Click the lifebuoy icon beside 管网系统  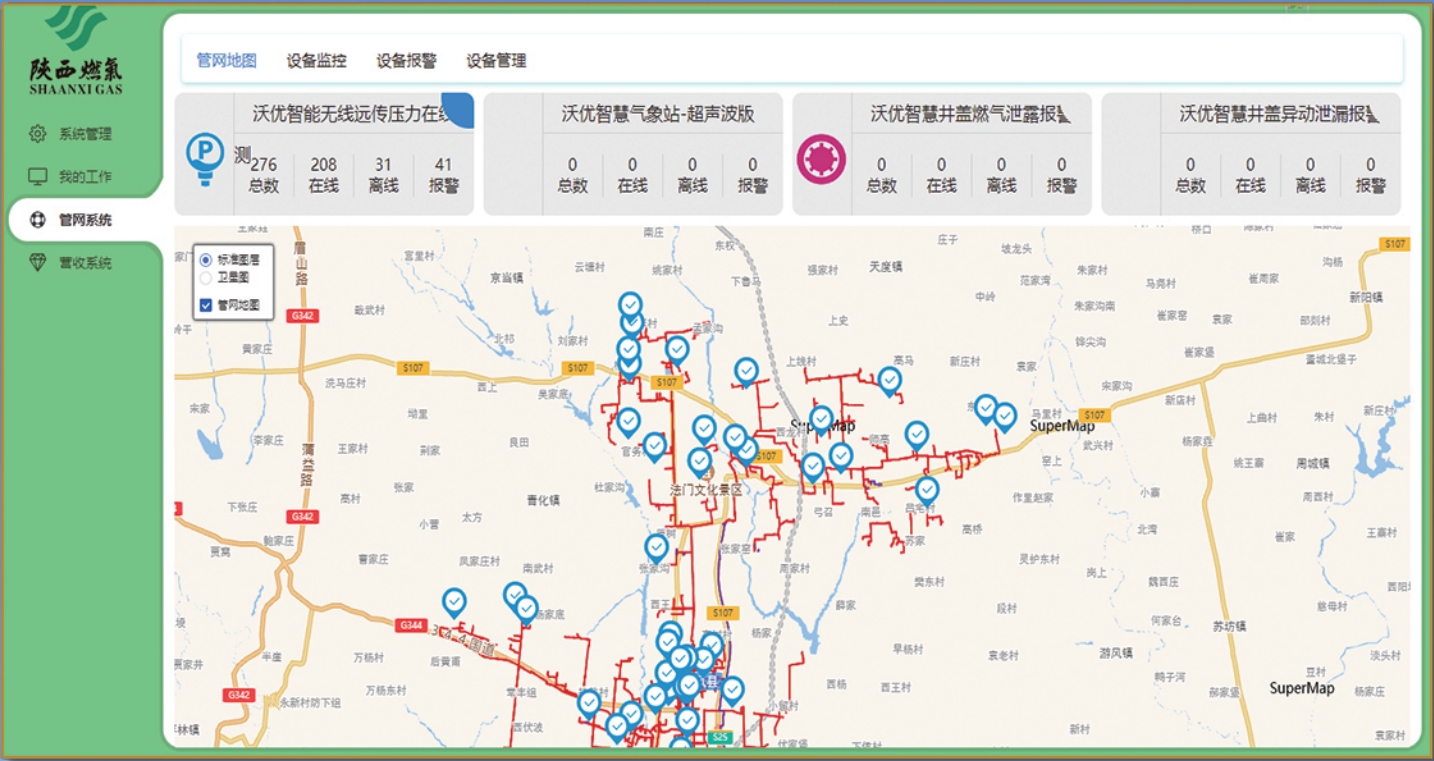38,220
